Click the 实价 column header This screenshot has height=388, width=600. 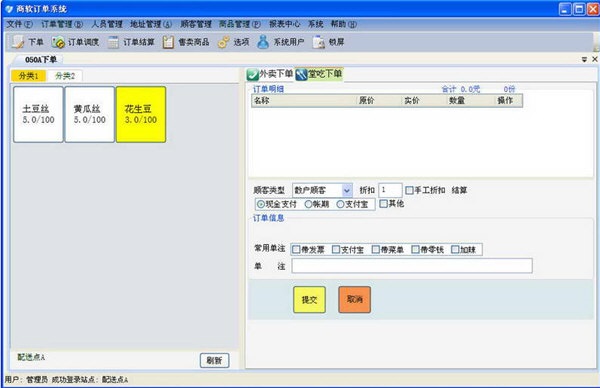[424, 101]
